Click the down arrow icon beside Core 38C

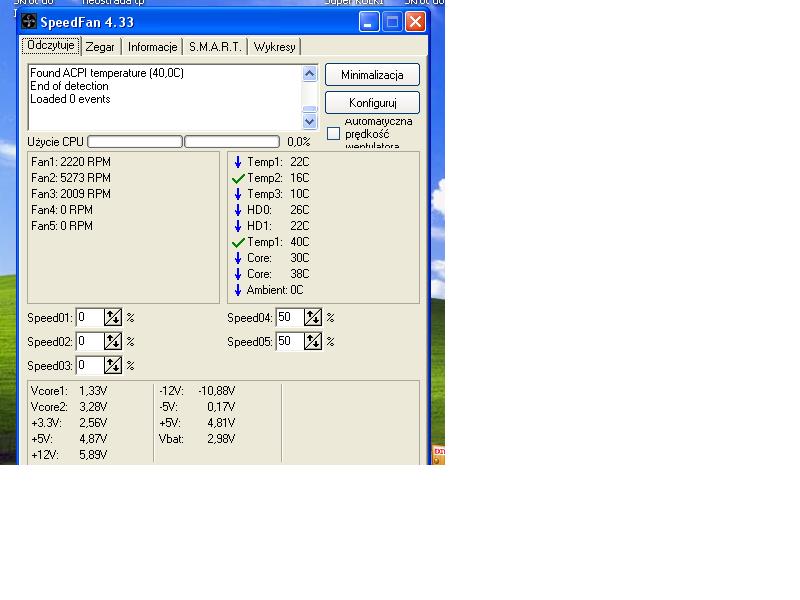click(238, 274)
